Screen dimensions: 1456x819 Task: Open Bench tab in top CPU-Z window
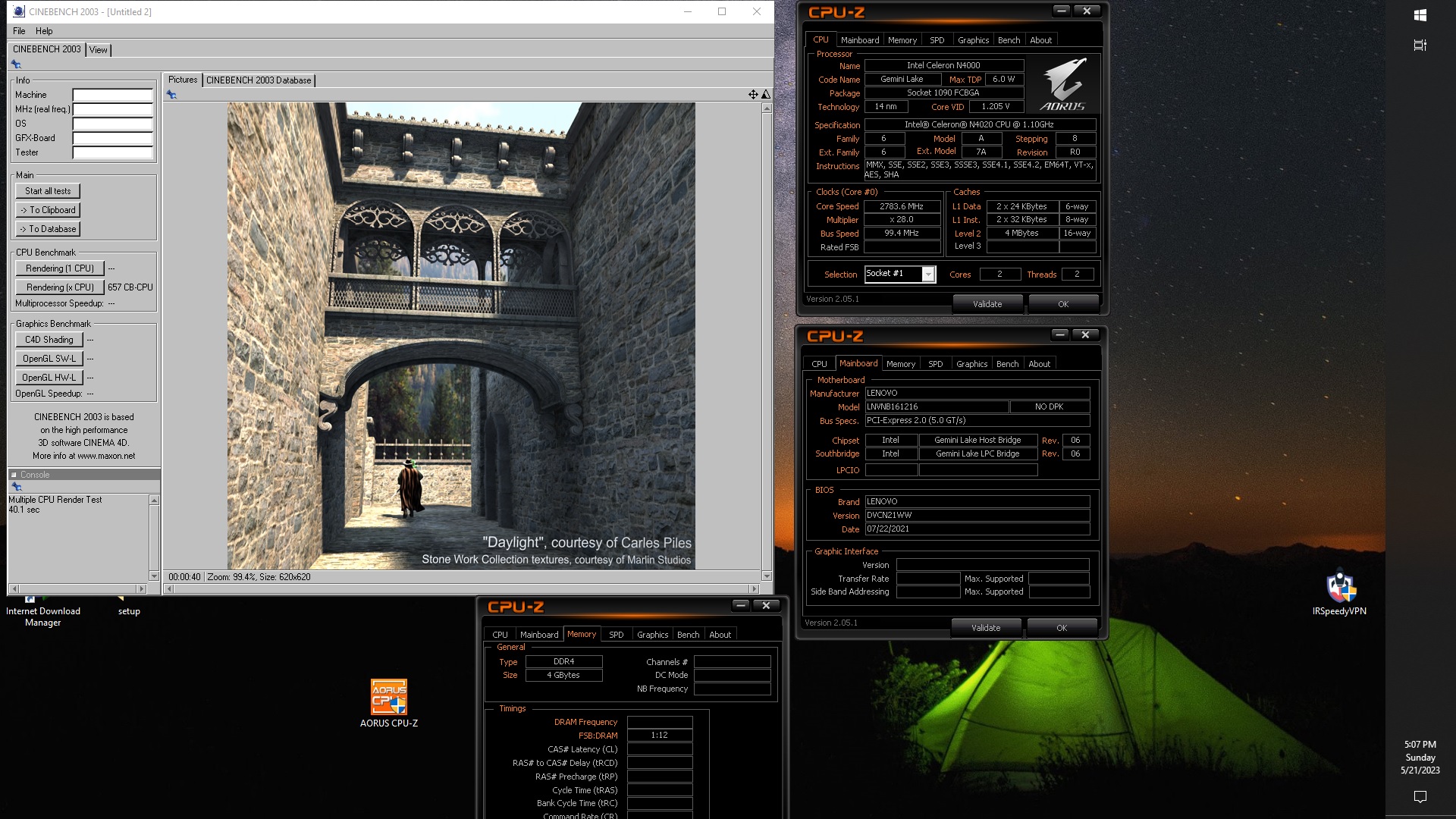(1009, 40)
